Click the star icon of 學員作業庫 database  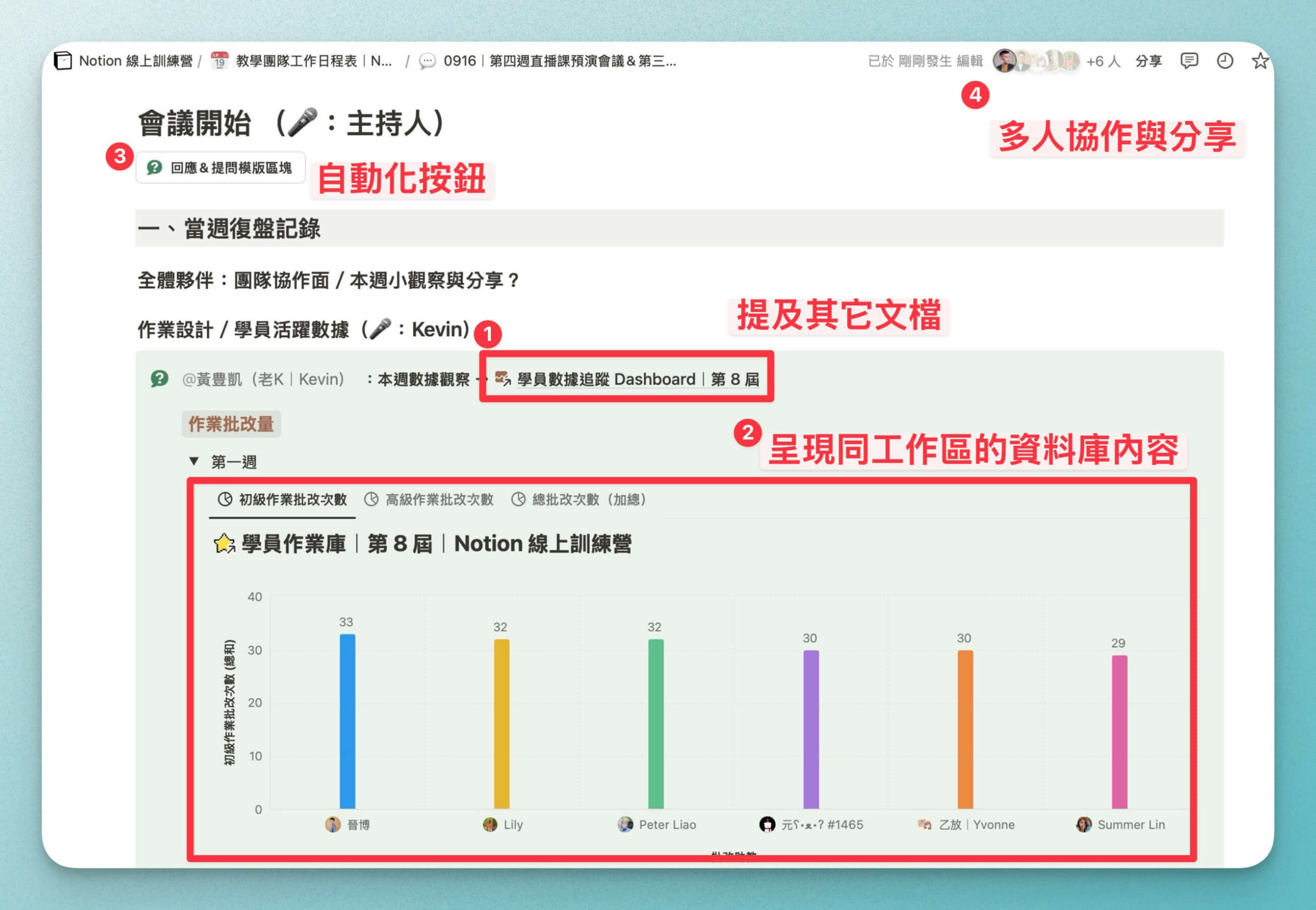(x=225, y=543)
